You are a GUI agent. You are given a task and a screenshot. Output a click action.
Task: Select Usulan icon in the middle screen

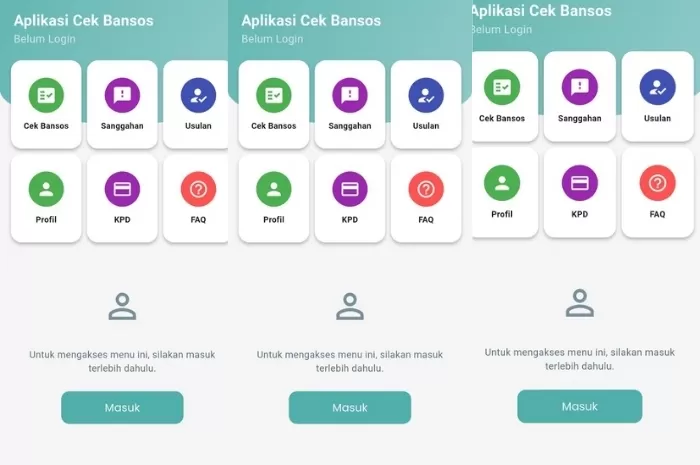point(426,95)
